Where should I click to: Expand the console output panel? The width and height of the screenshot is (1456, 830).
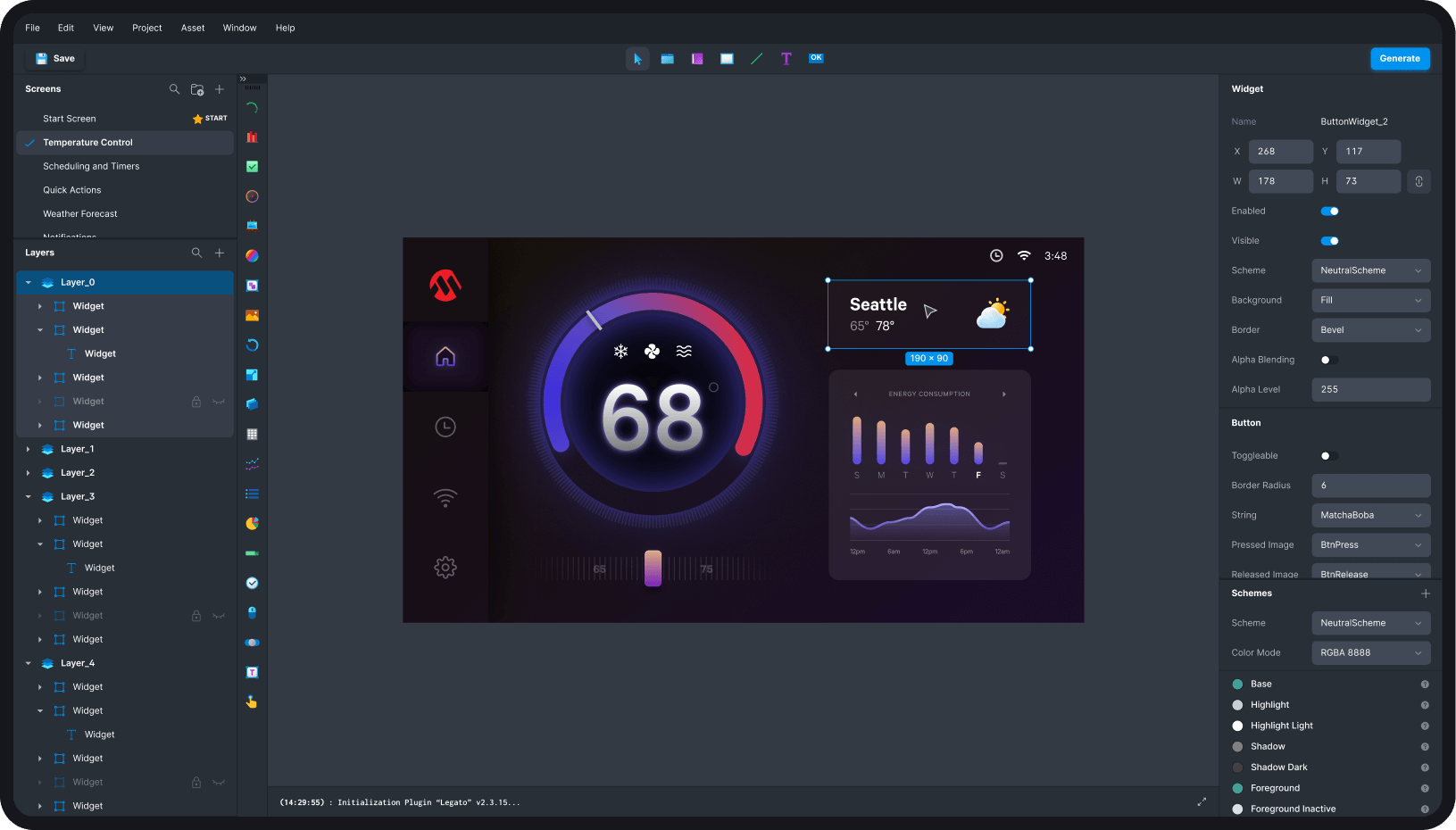click(x=1202, y=802)
